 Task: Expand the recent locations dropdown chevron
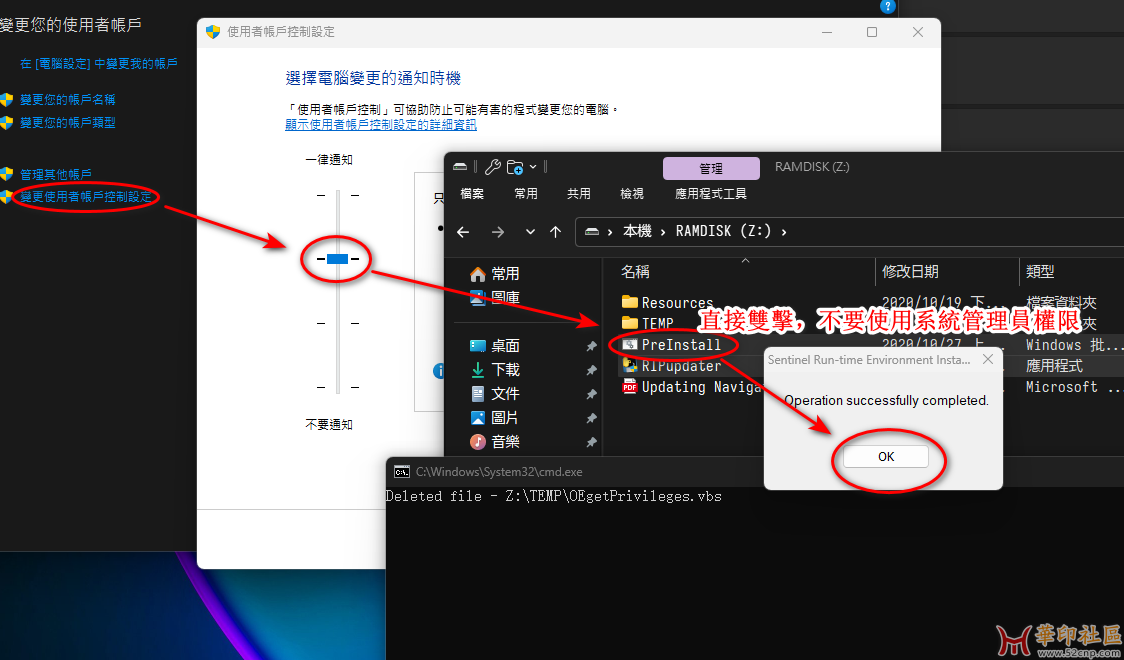click(530, 232)
